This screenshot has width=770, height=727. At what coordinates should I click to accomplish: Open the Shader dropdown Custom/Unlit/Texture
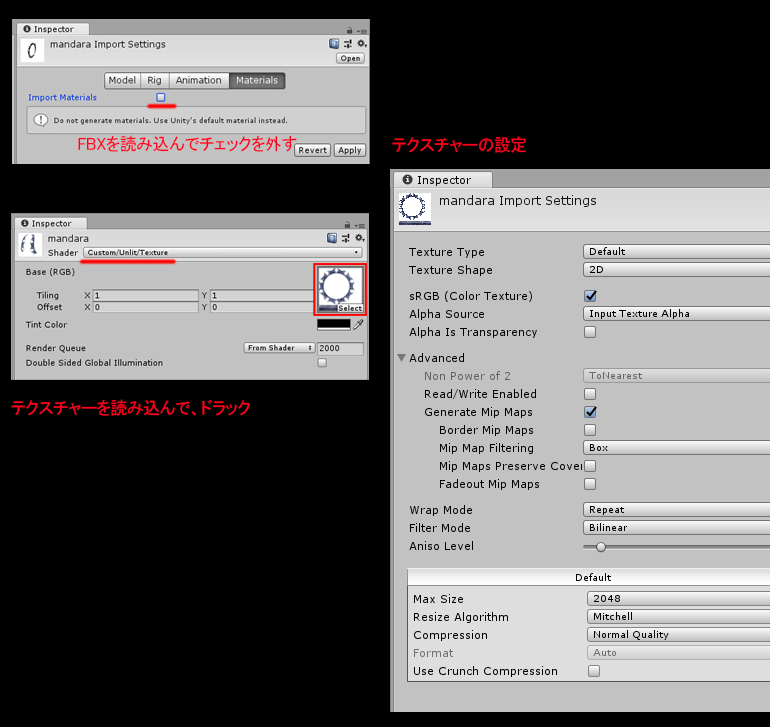tap(222, 253)
